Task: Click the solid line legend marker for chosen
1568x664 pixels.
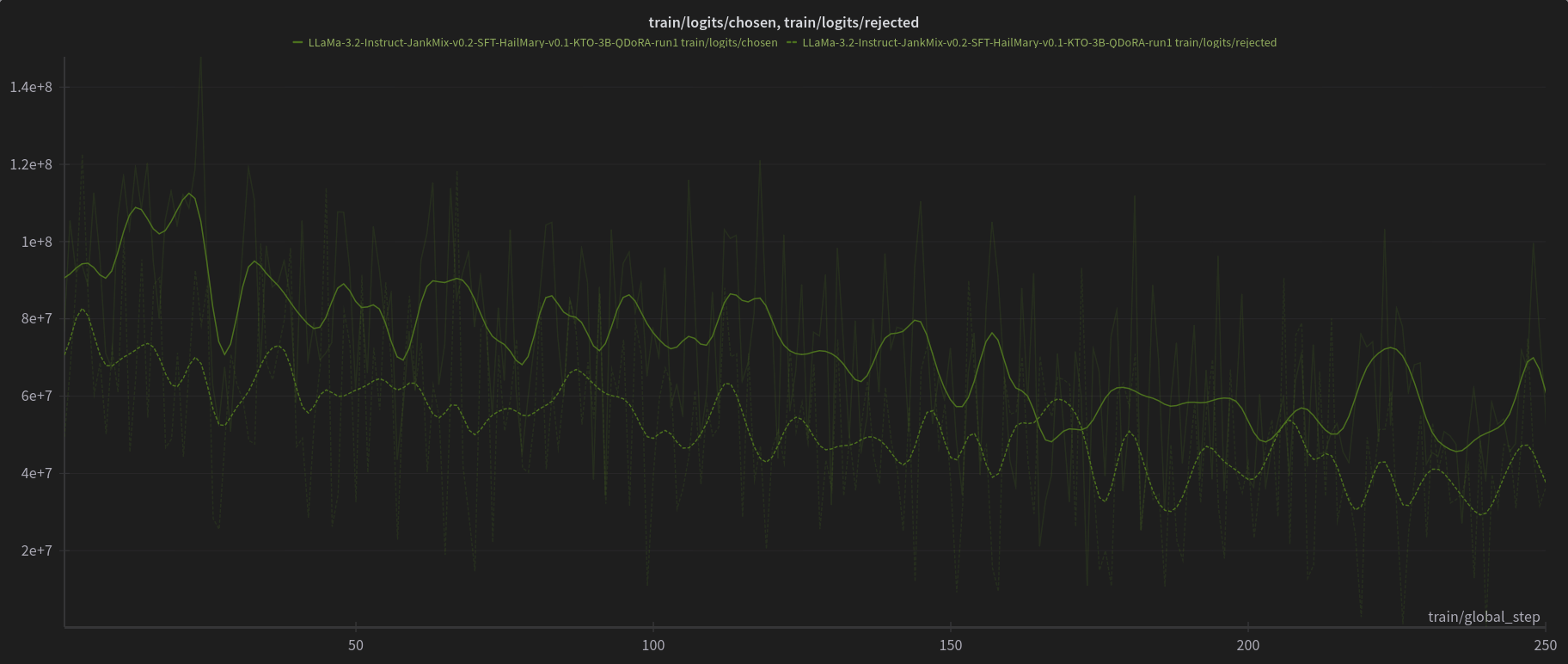Action: coord(297,42)
